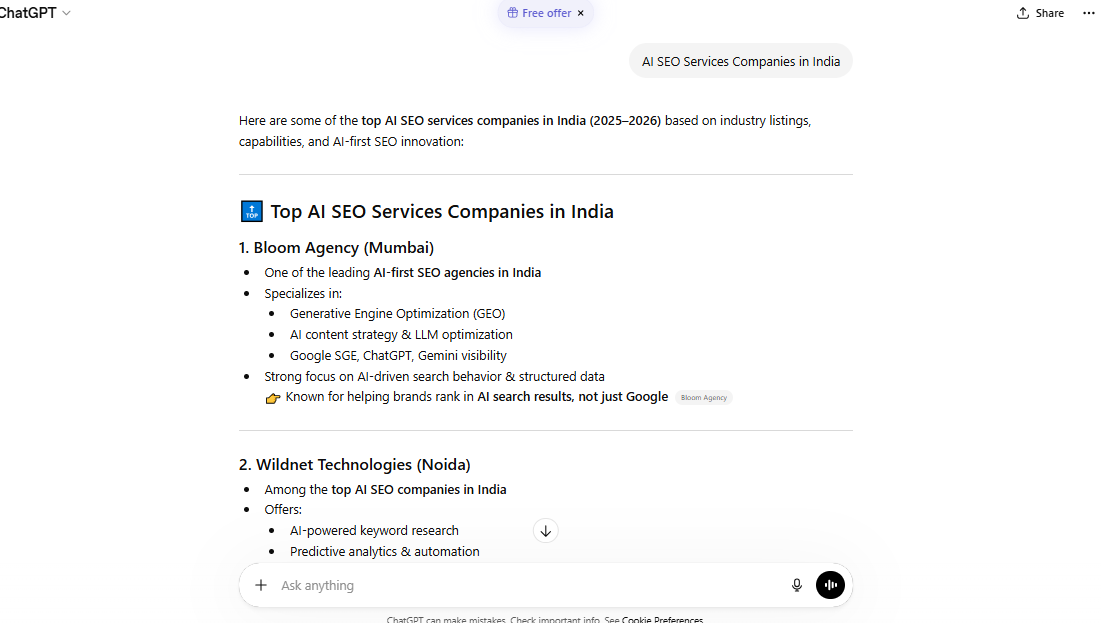Viewport: 1101px width, 623px height.
Task: Click the Wildnet Technologies (Noida) heading
Action: [x=354, y=464]
